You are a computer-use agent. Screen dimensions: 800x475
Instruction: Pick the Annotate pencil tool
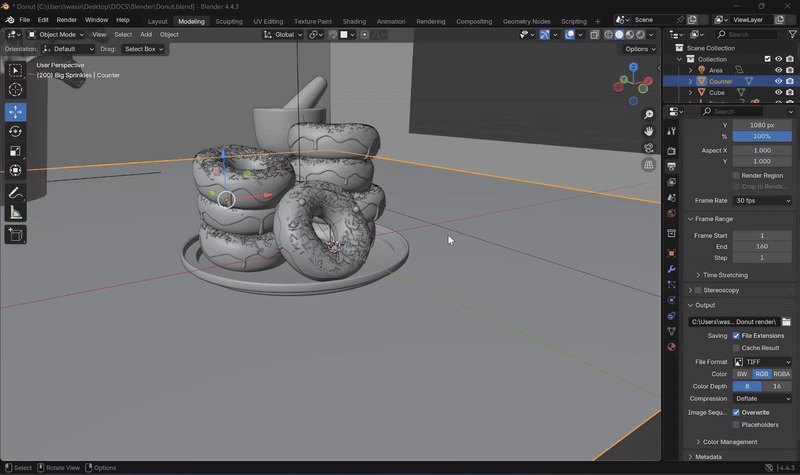tap(16, 193)
